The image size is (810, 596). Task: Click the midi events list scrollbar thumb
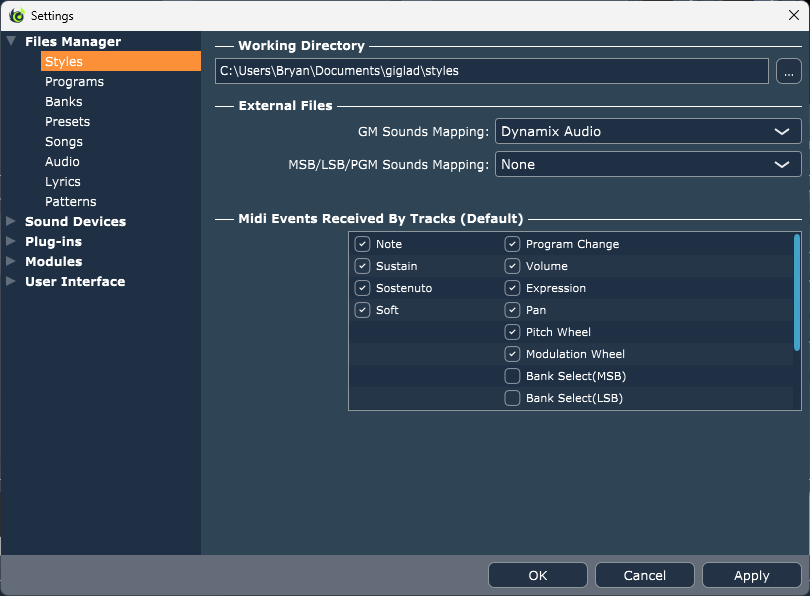click(797, 292)
